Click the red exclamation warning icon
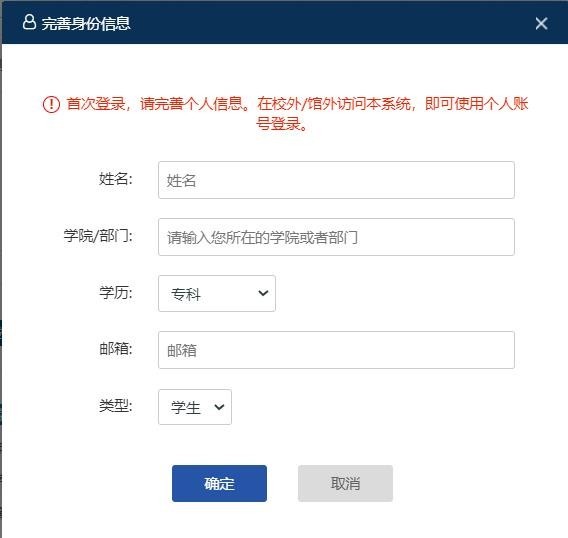Image resolution: width=568 pixels, height=538 pixels. [51, 104]
